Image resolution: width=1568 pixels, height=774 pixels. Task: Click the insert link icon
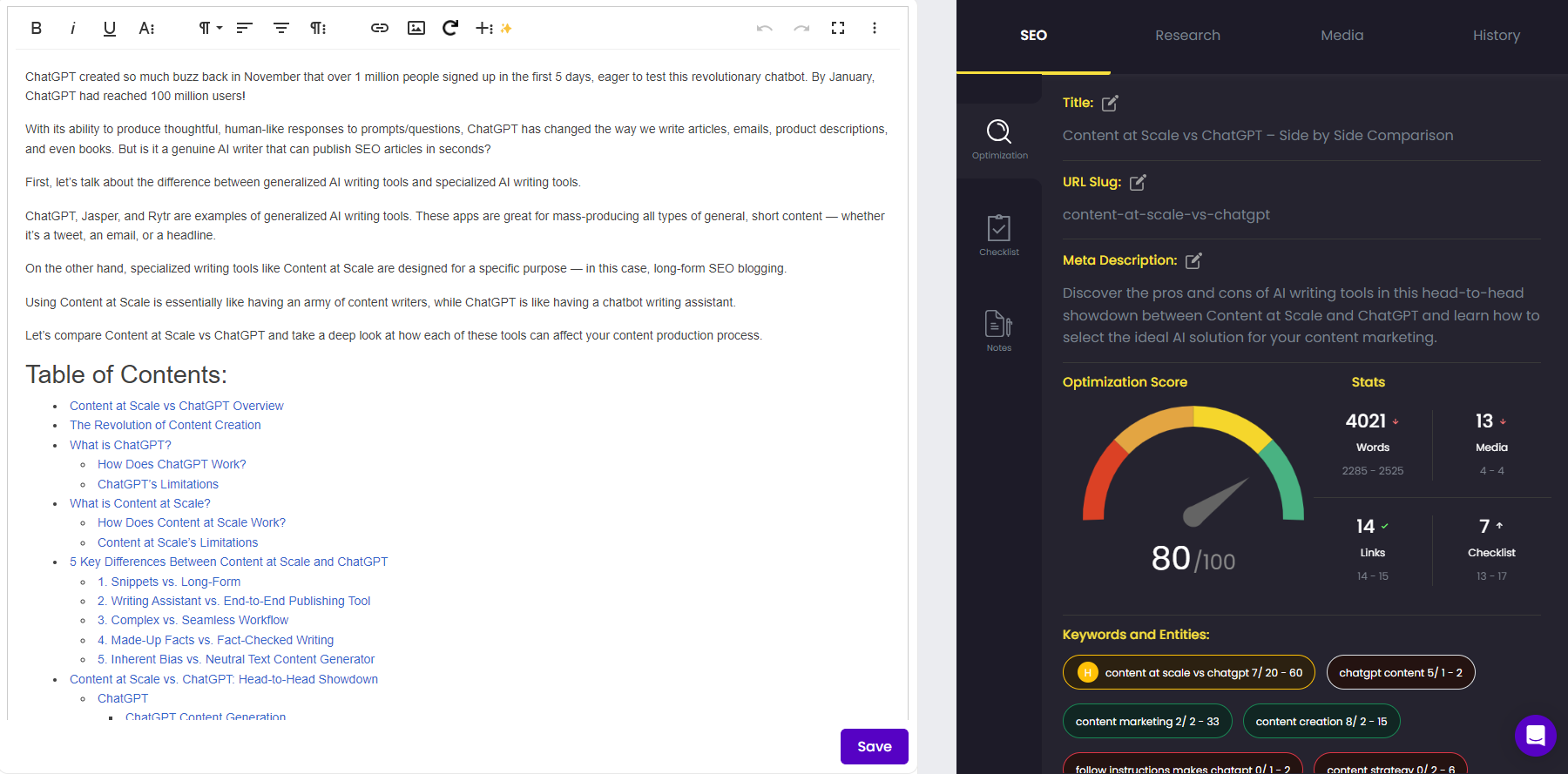pyautogui.click(x=379, y=28)
